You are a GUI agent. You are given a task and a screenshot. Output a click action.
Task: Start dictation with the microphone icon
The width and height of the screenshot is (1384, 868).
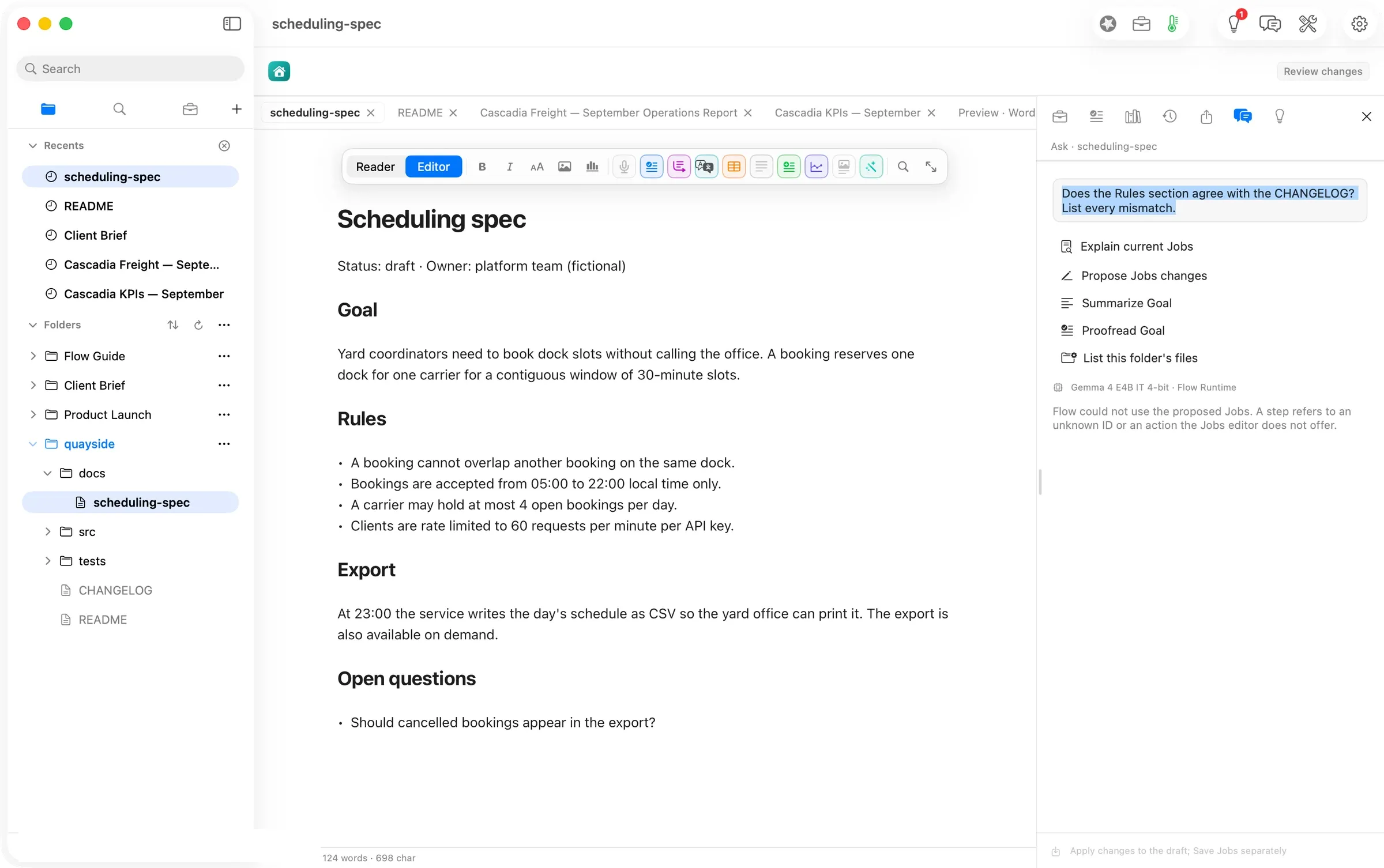[624, 167]
